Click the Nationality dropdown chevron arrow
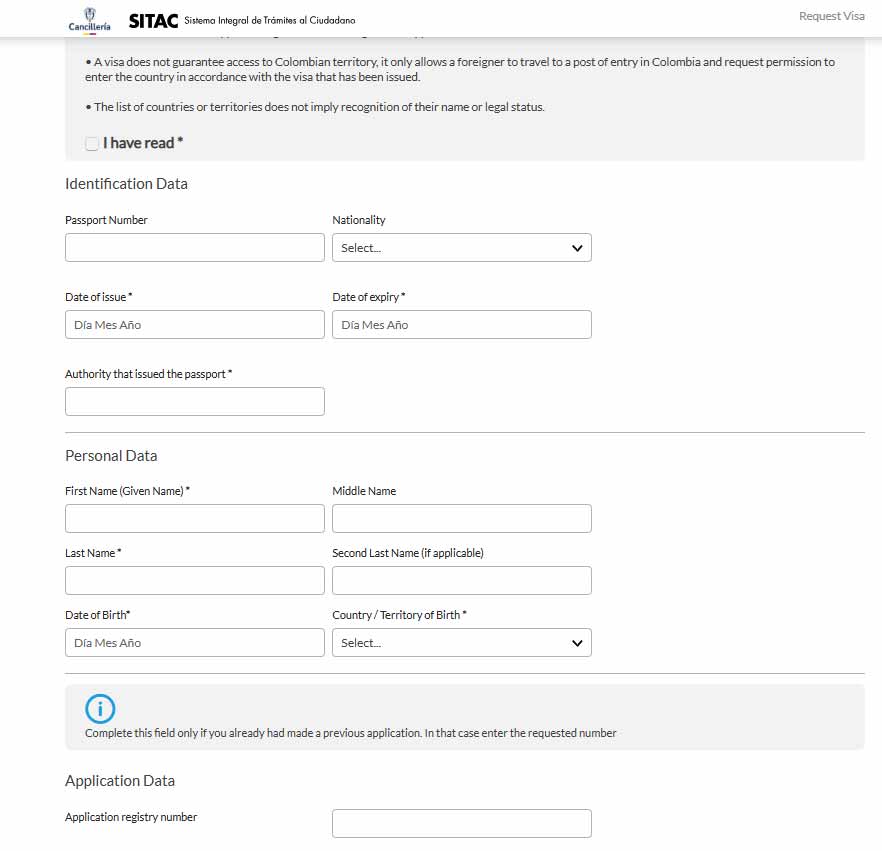Image resolution: width=882 pixels, height=851 pixels. pyautogui.click(x=577, y=248)
